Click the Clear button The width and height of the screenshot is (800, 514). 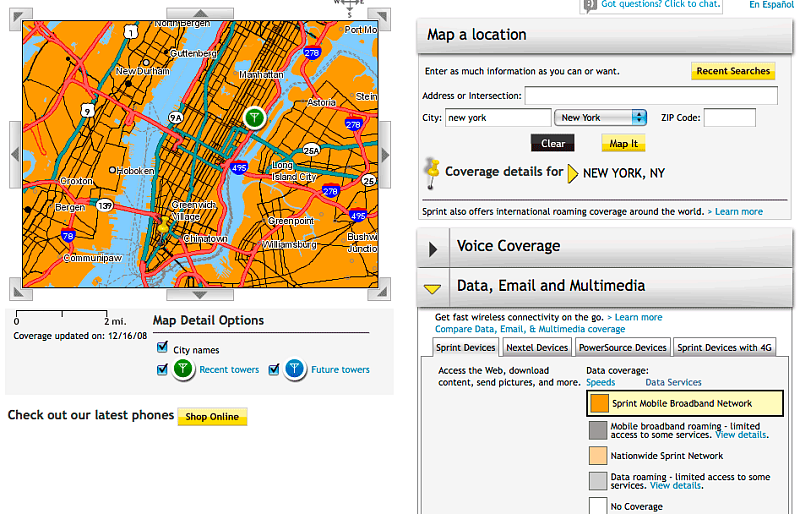(x=553, y=143)
